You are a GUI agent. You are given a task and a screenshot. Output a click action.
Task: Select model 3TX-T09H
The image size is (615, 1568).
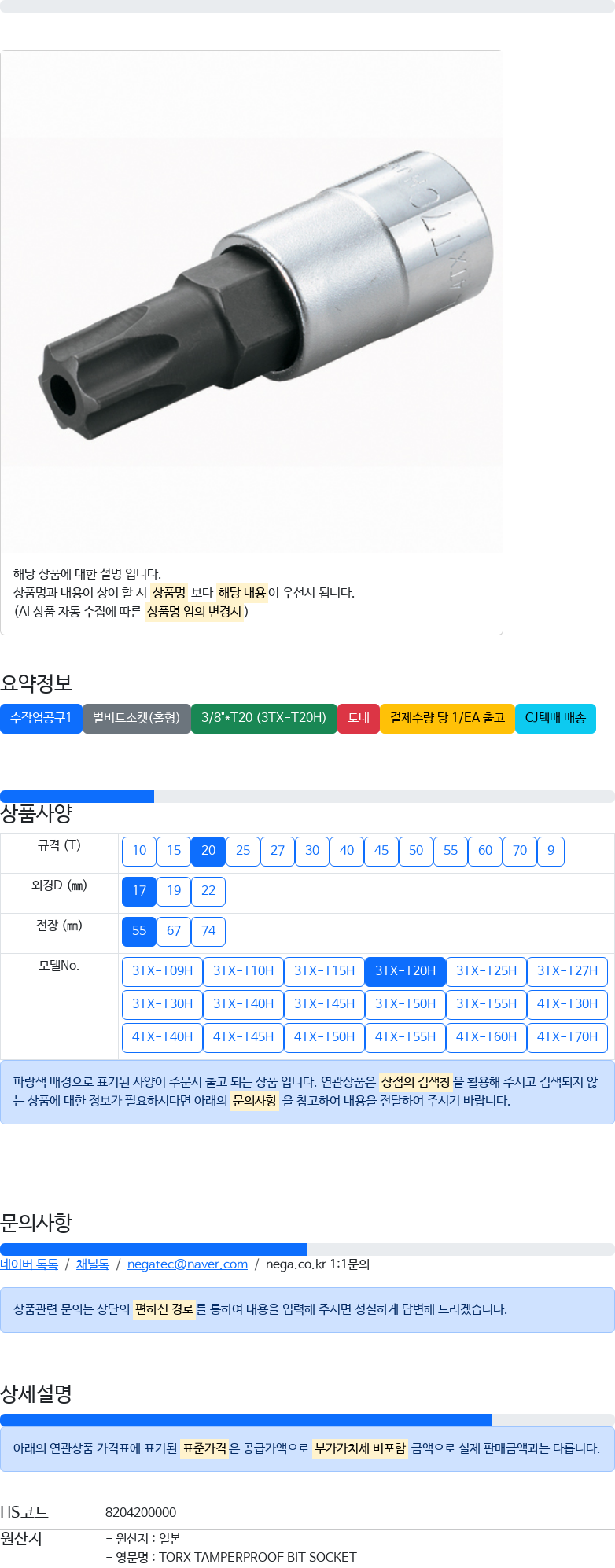pyautogui.click(x=162, y=971)
